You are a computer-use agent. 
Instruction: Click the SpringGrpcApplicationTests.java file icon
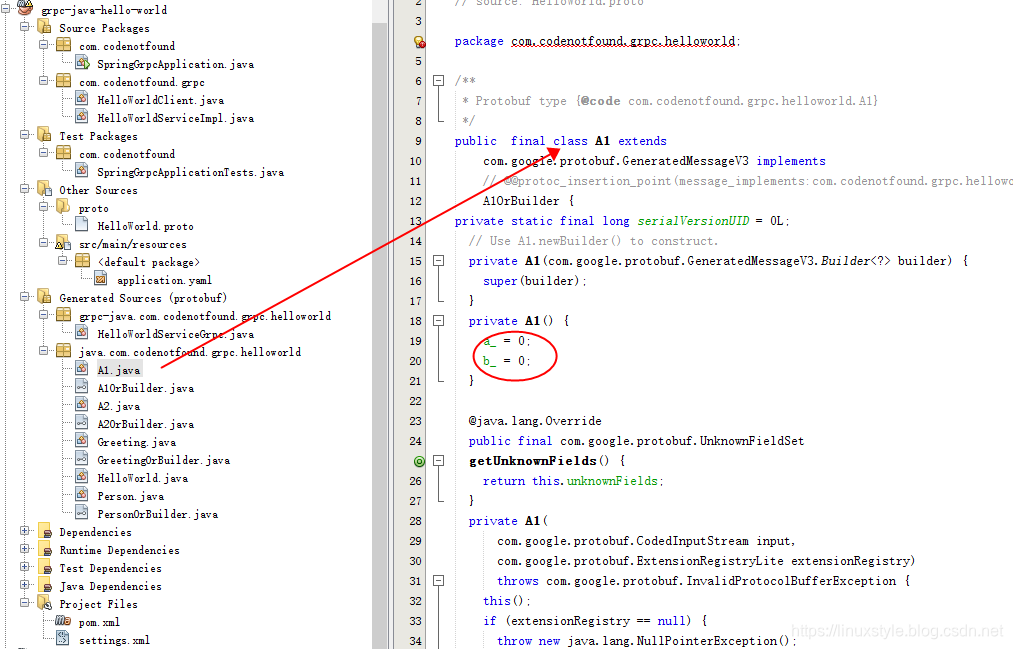point(82,170)
